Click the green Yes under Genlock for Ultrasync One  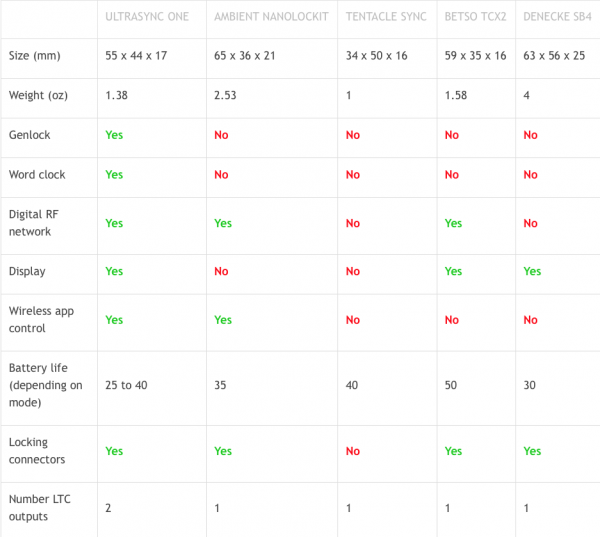tap(114, 134)
